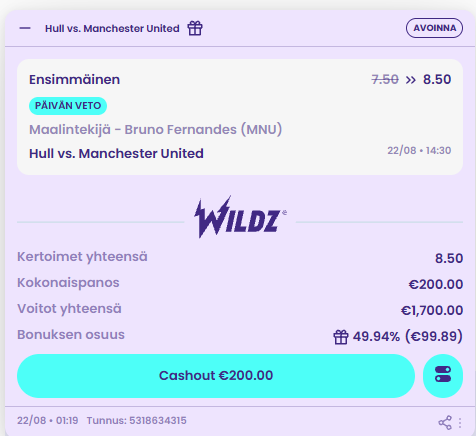This screenshot has height=436, width=476.
Task: Click the gift icon beside match title
Action: [x=195, y=28]
